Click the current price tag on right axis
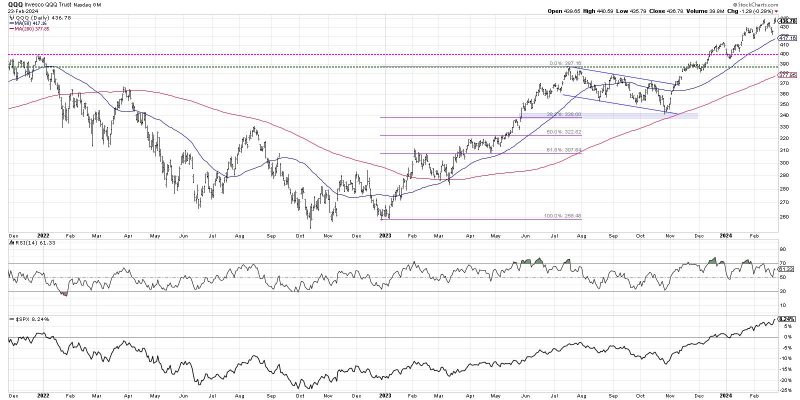Image resolution: width=800 pixels, height=400 pixels. pos(789,20)
